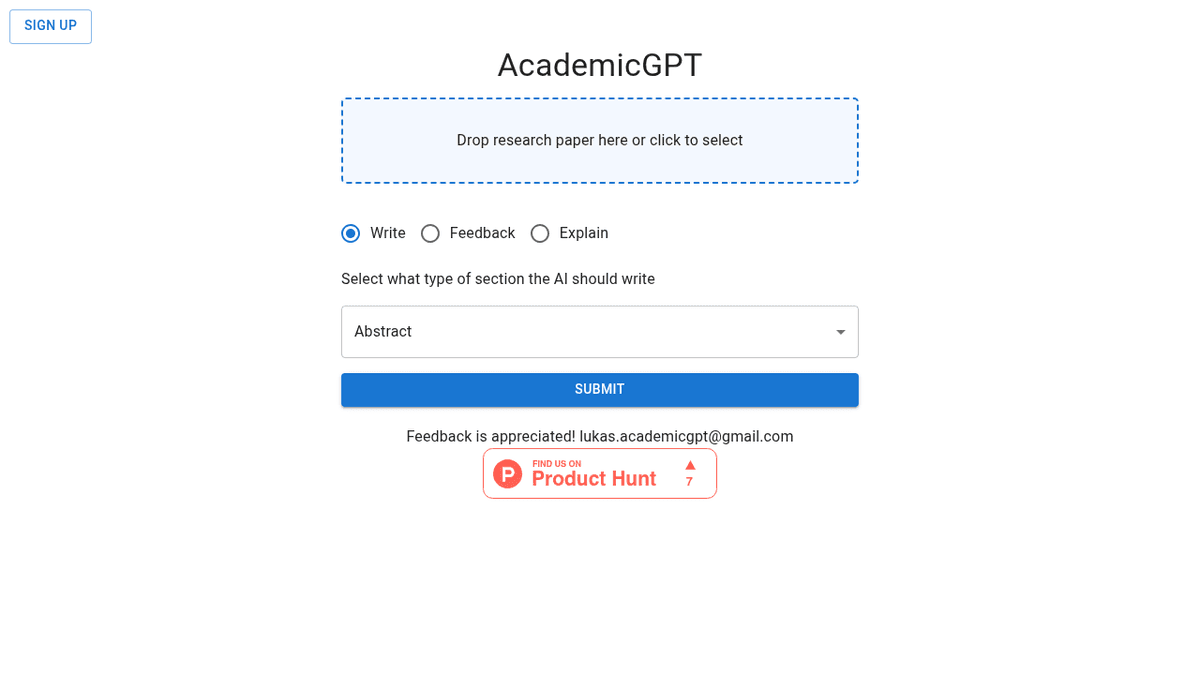This screenshot has width=1200, height=675.
Task: Click the small FIND US ON text
Action: (x=556, y=464)
